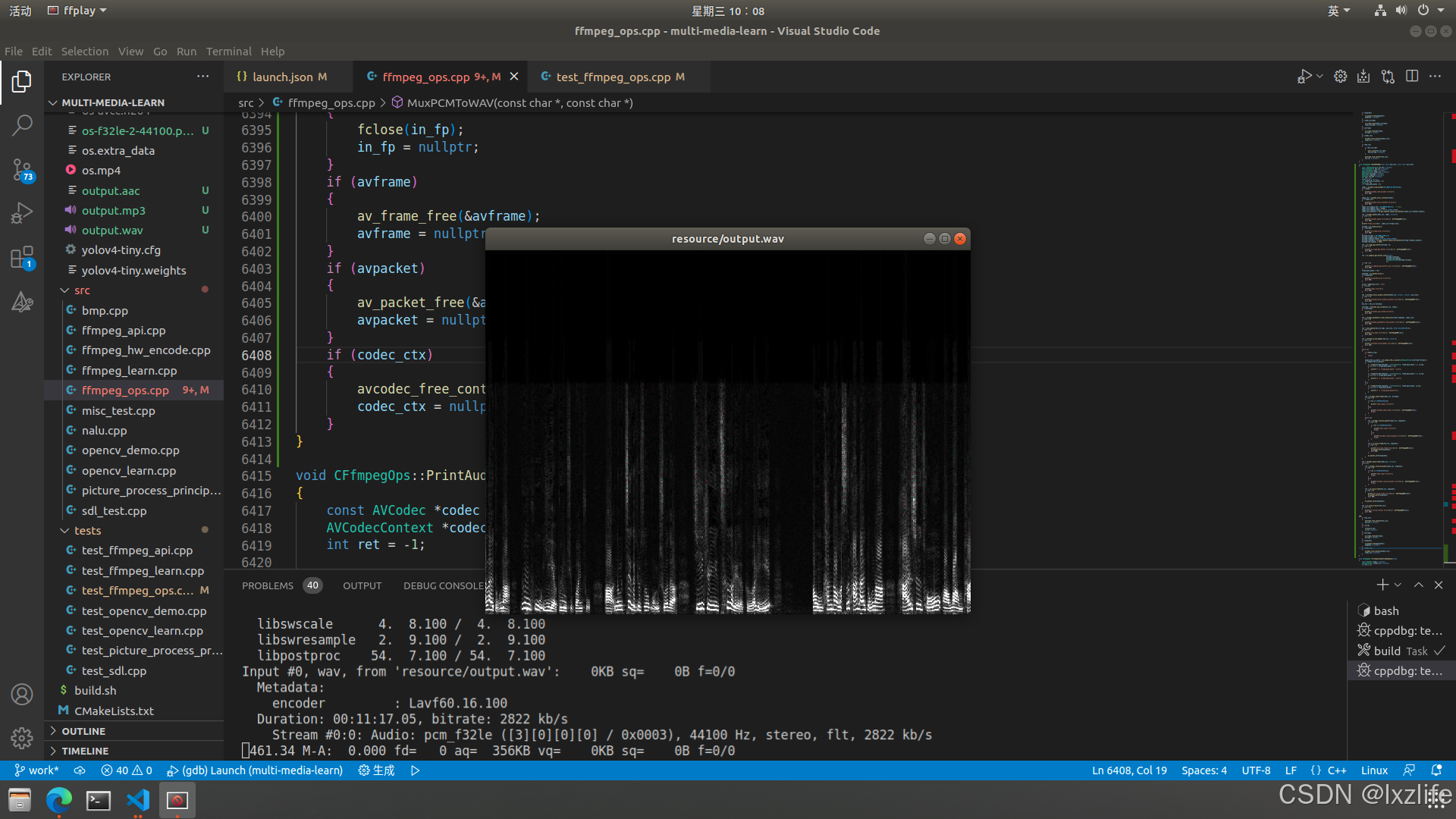The width and height of the screenshot is (1456, 819).
Task: Click the work* git branch in the status bar
Action: click(x=36, y=770)
